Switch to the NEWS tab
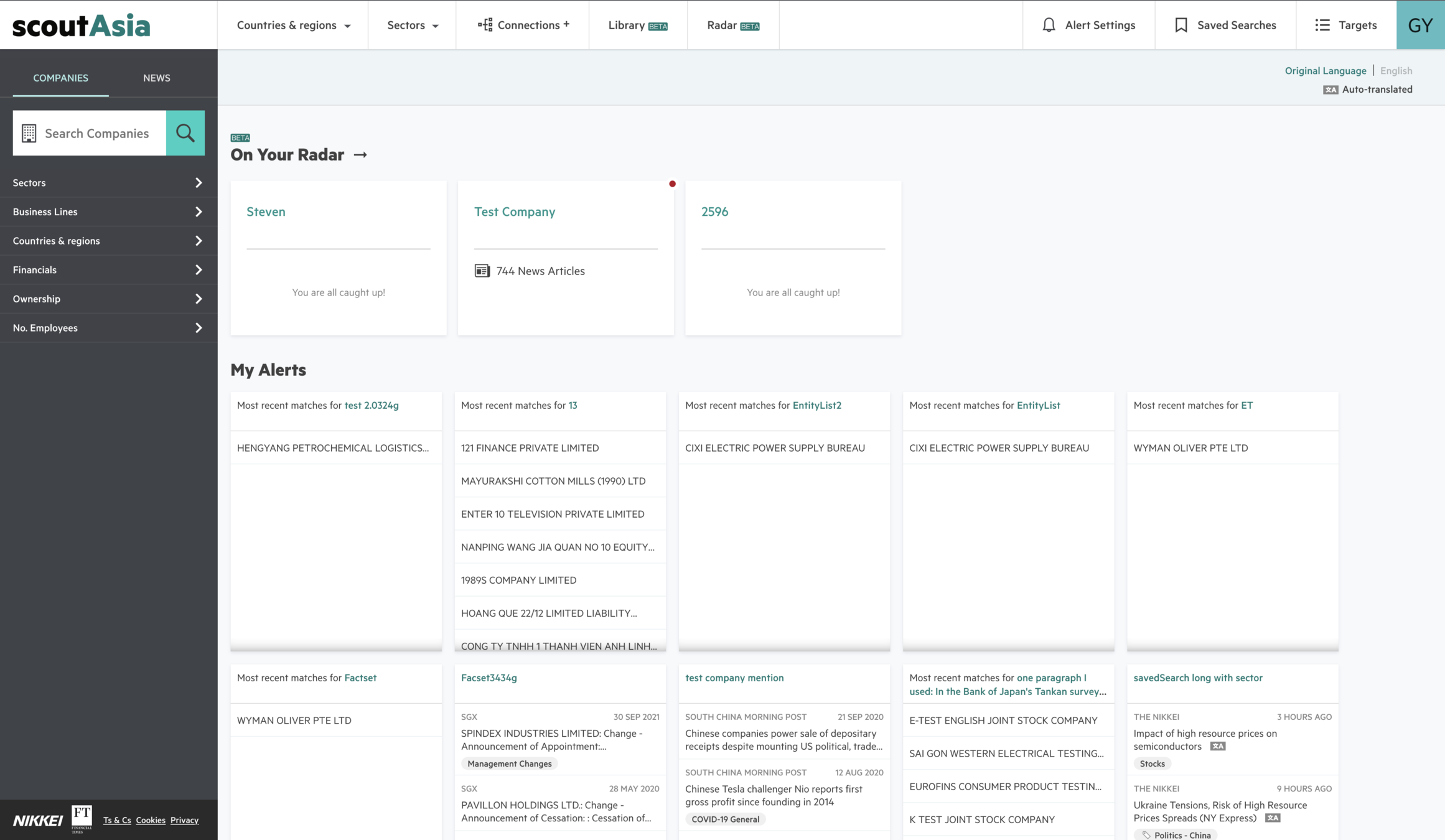The width and height of the screenshot is (1445, 840). coord(156,78)
